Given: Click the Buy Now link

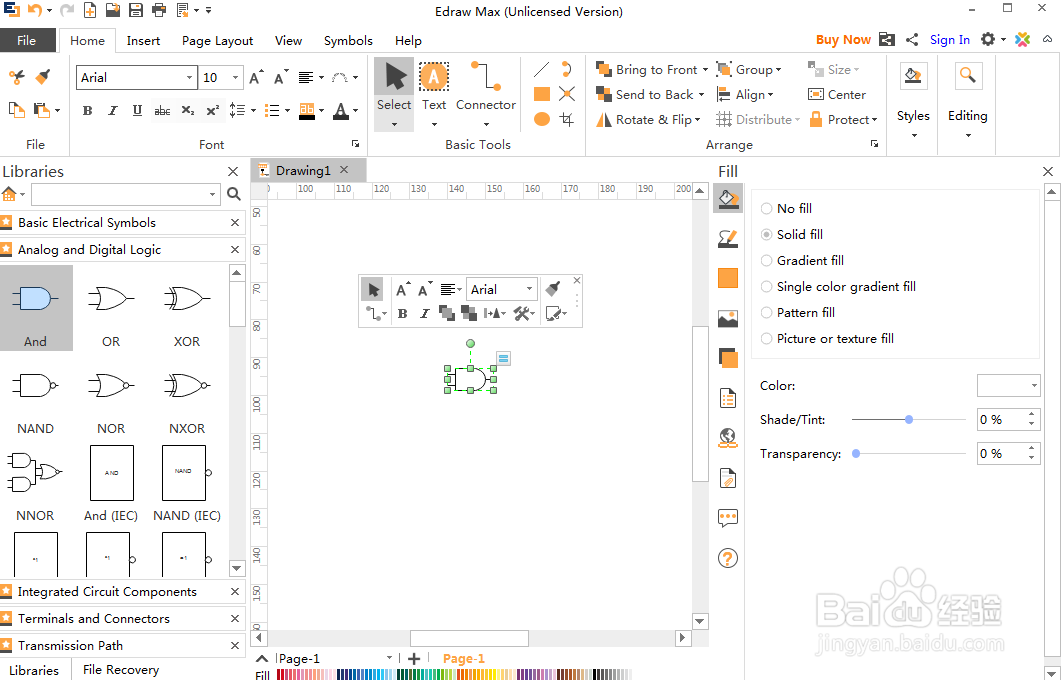Looking at the screenshot, I should point(843,39).
